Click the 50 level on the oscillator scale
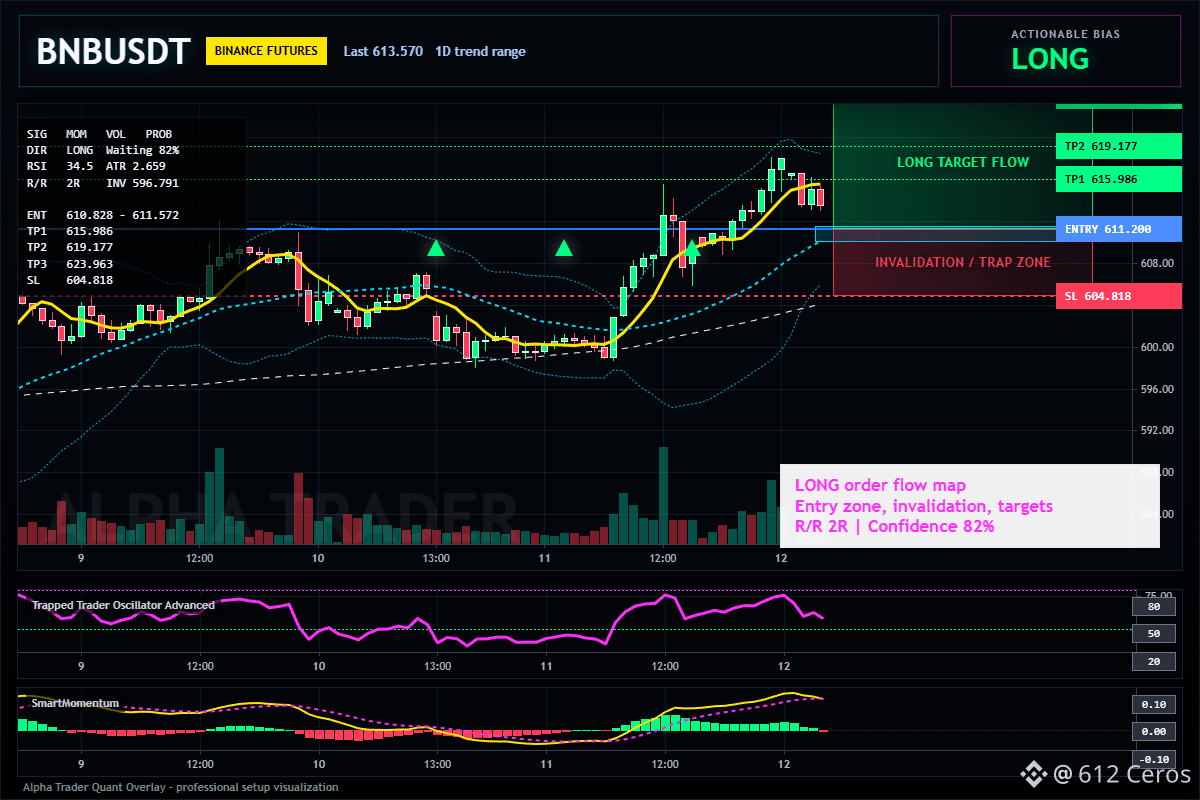This screenshot has width=1200, height=800. click(x=1153, y=634)
